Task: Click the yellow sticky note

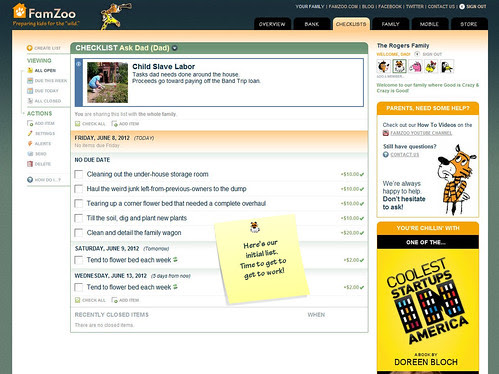Action: 262,258
